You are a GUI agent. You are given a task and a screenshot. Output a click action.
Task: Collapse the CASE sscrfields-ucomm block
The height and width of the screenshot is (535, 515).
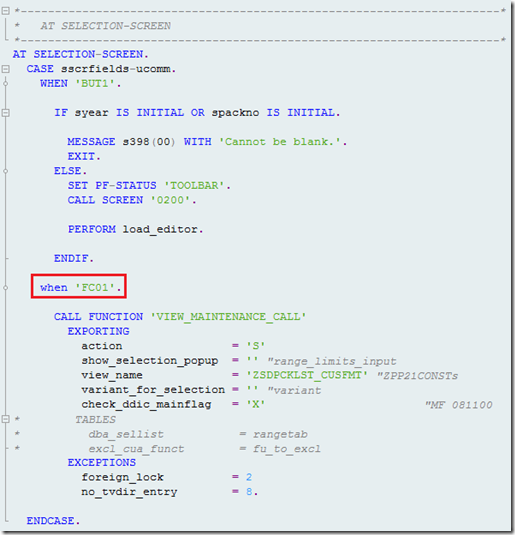coord(5,69)
